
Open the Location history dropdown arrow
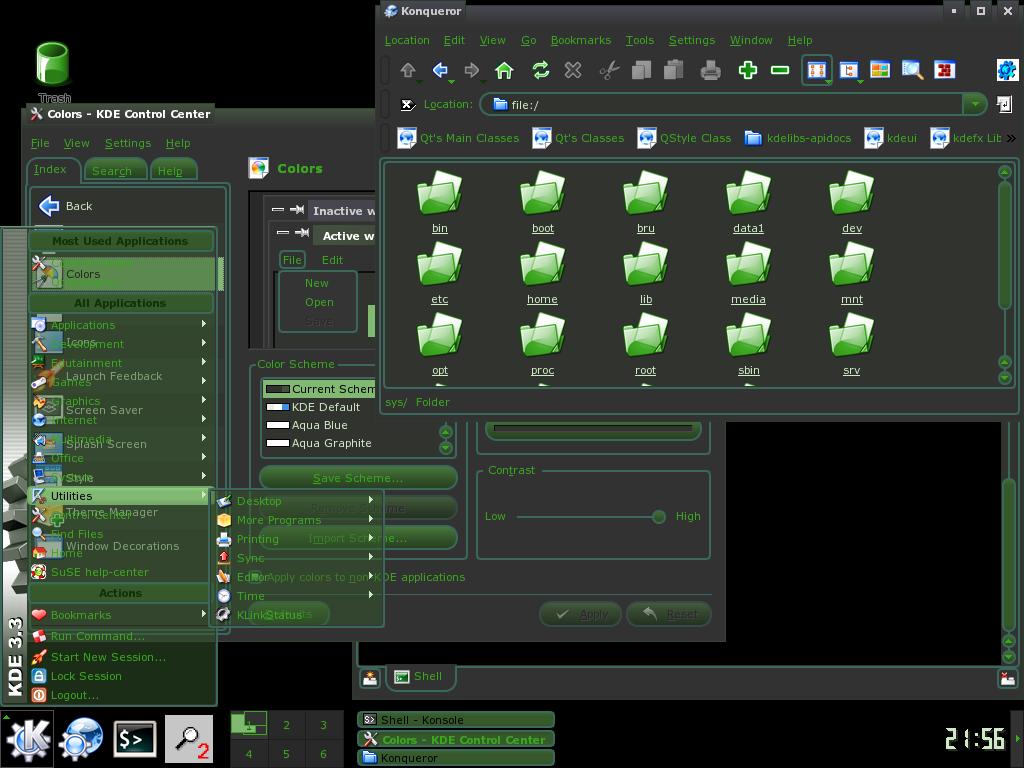974,104
